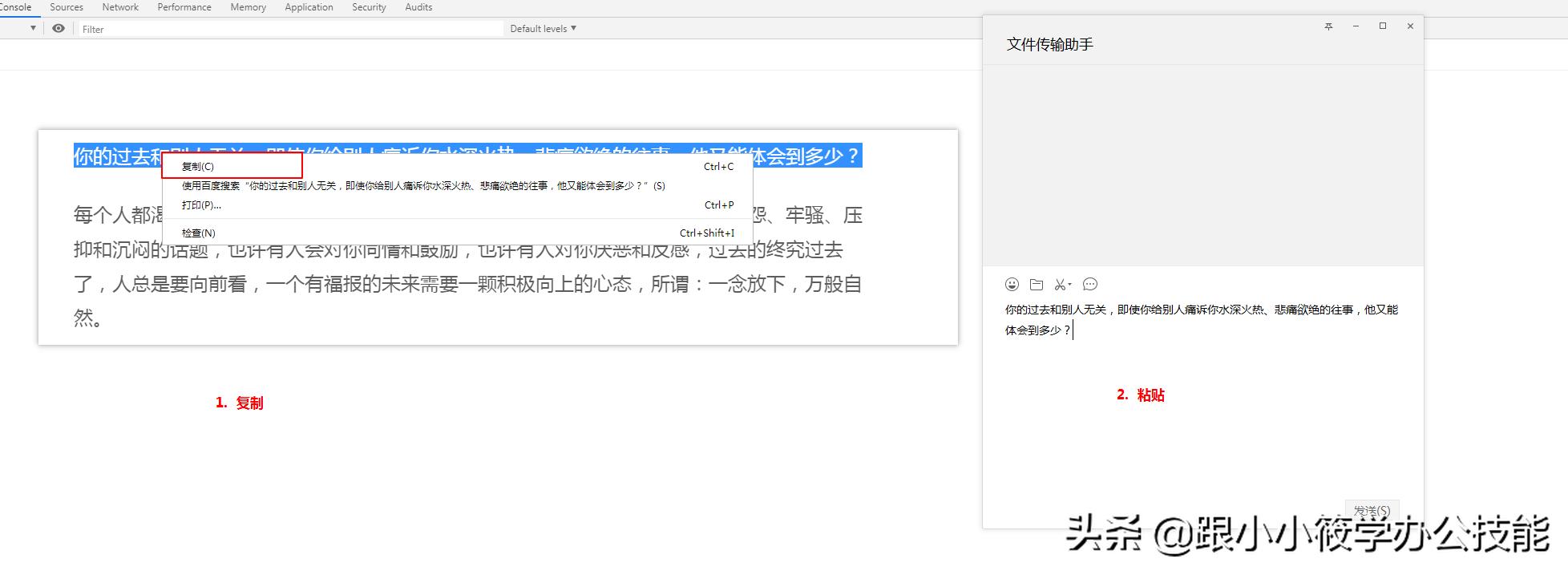Click the paragraph line ending 万般自

pos(467,284)
